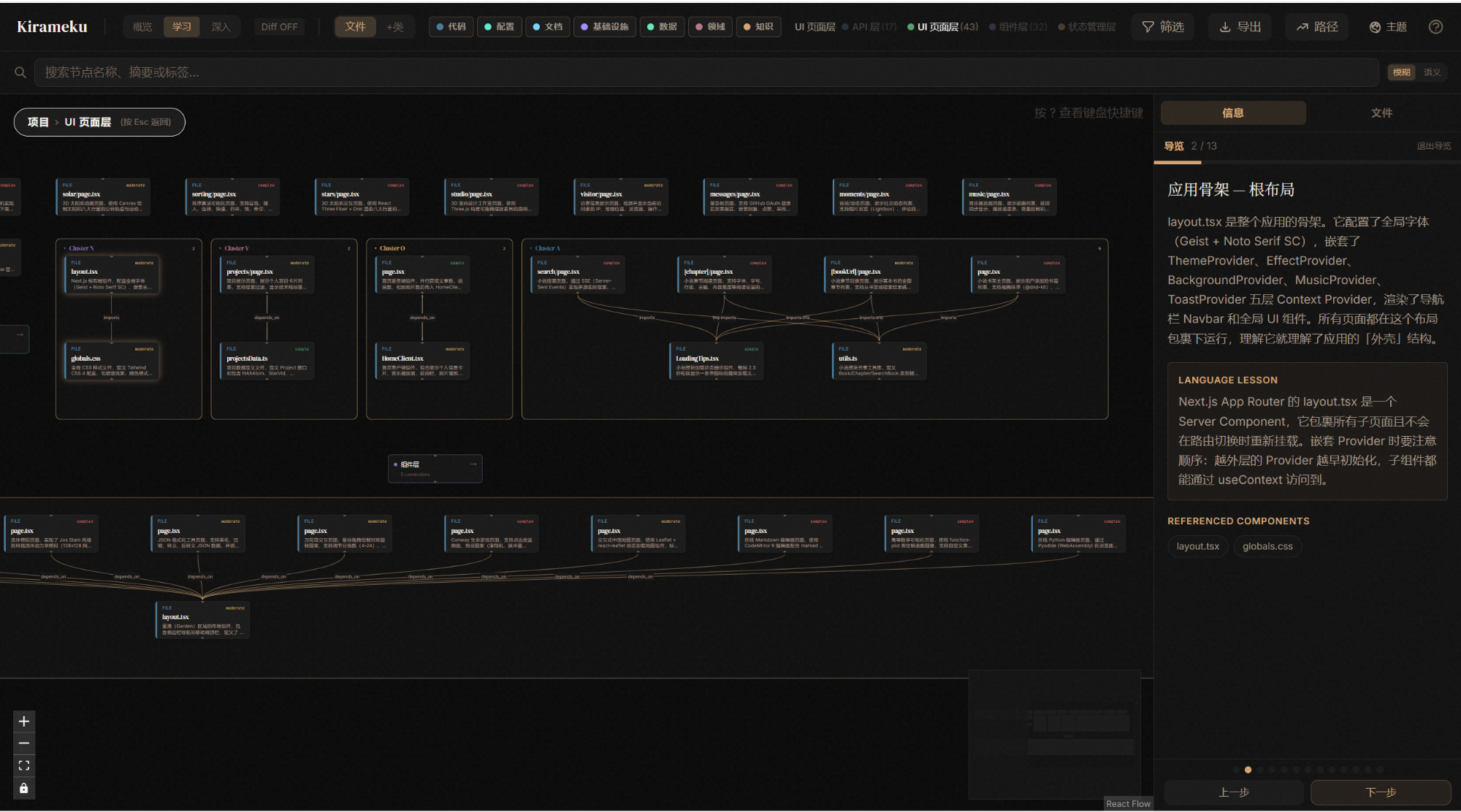Select the globals.css node in Cluster N
Image resolution: width=1461 pixels, height=812 pixels.
(112, 361)
